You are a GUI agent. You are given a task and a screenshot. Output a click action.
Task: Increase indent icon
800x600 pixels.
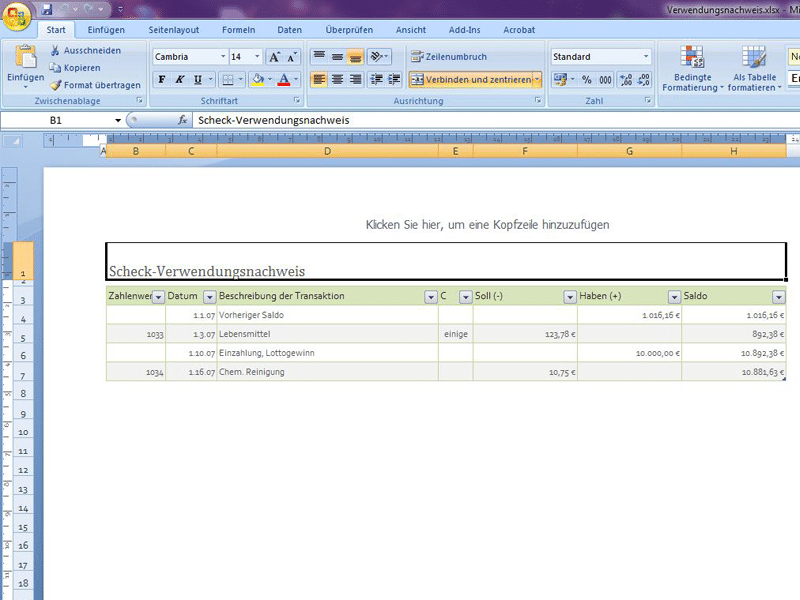pos(394,80)
